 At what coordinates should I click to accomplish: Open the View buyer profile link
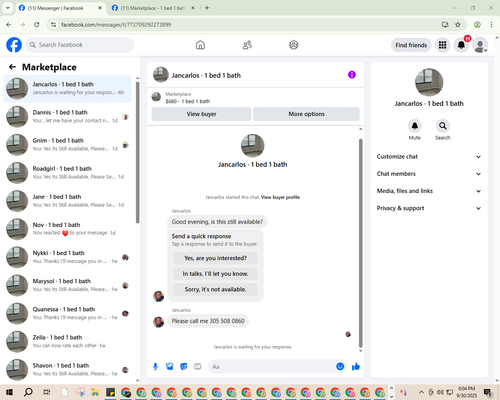pyautogui.click(x=280, y=197)
